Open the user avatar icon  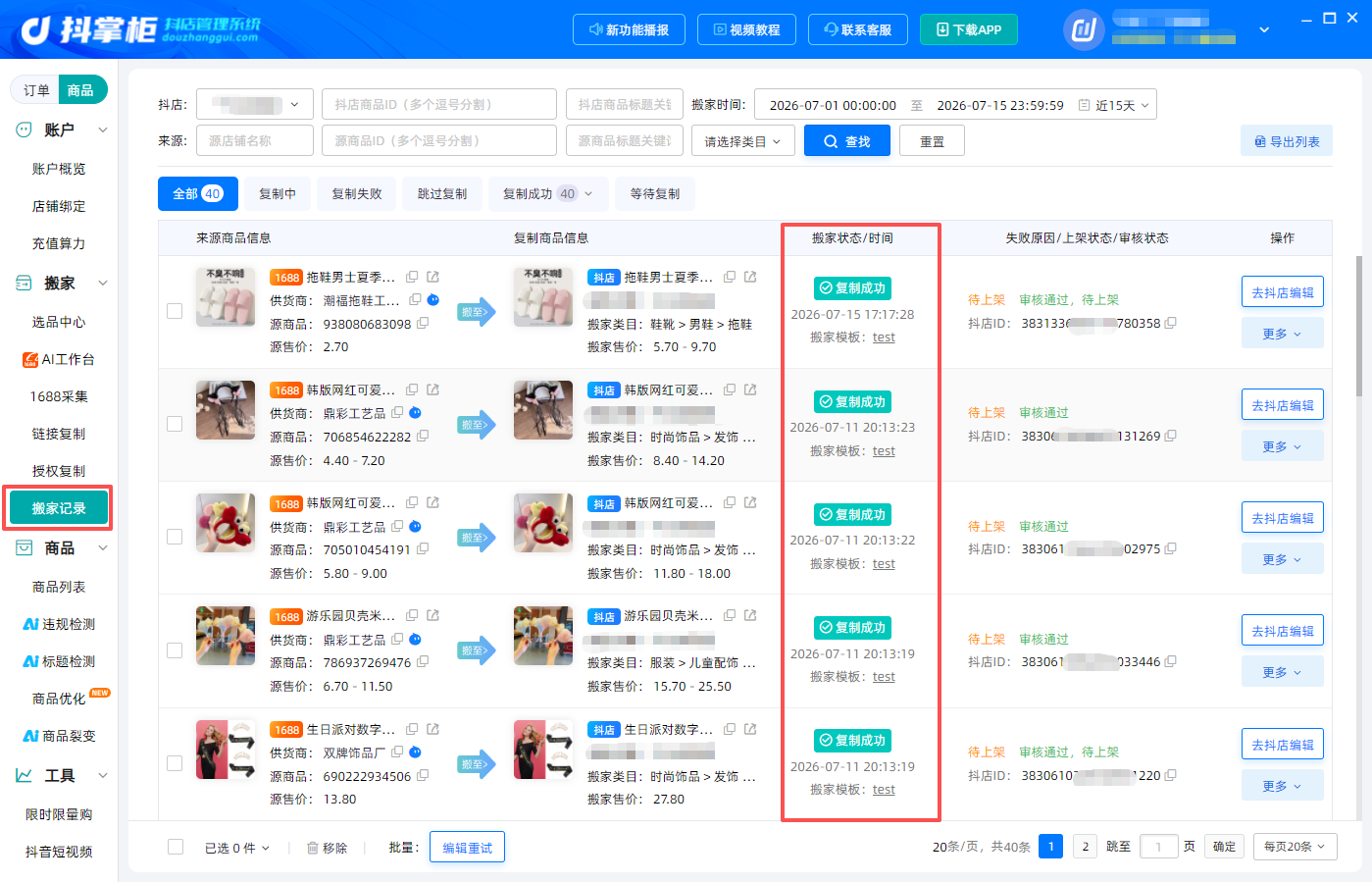click(x=1084, y=30)
